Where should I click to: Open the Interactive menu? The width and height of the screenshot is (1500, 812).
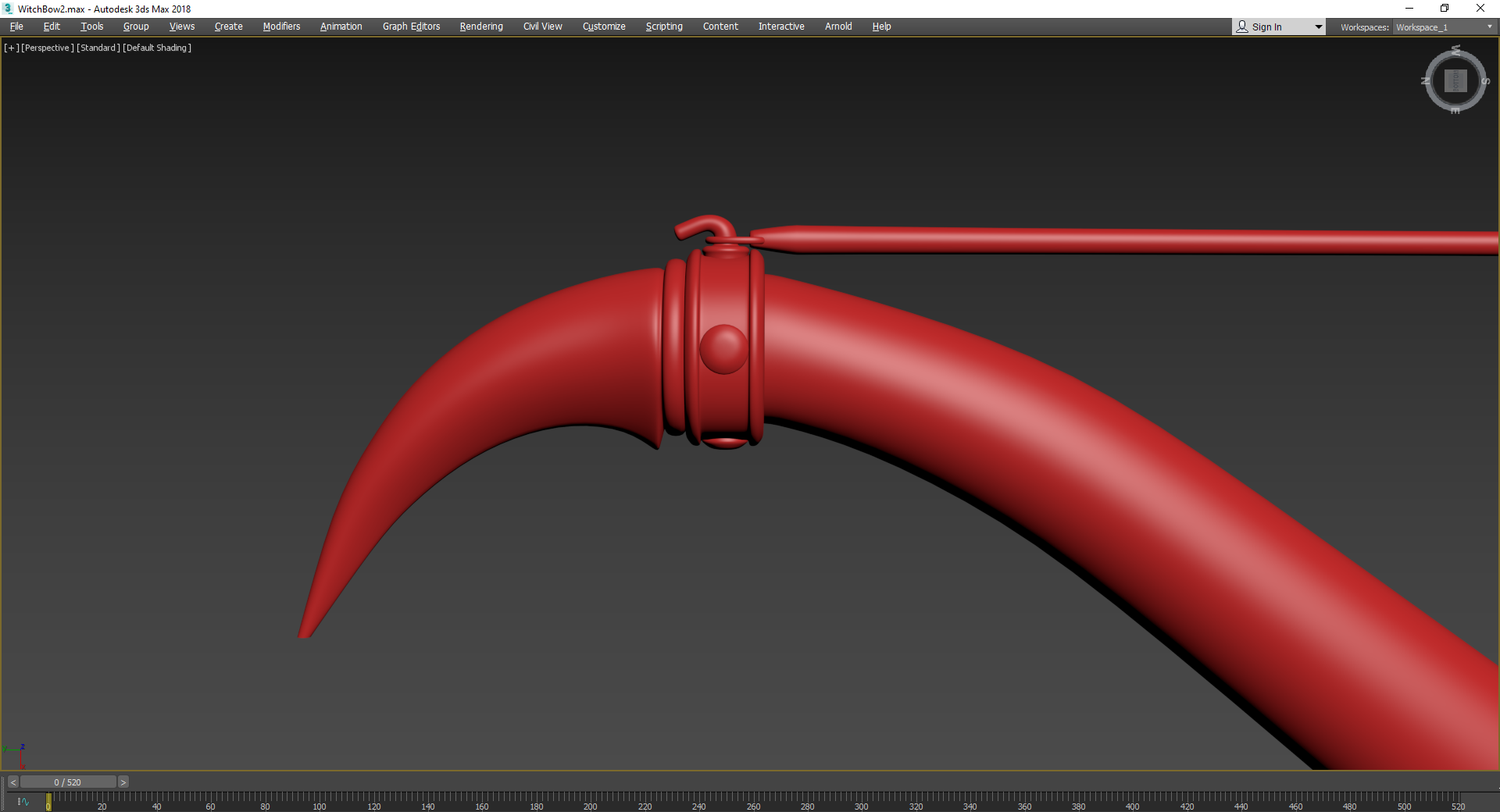tap(781, 27)
